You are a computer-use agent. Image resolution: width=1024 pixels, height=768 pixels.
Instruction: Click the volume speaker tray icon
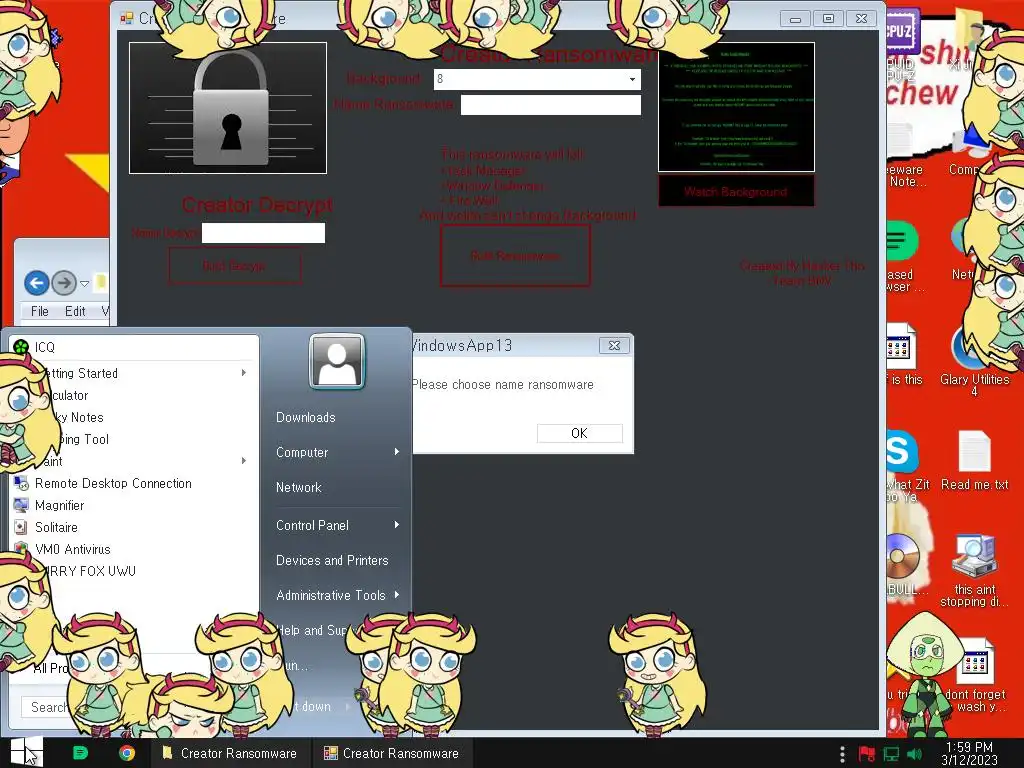point(914,754)
